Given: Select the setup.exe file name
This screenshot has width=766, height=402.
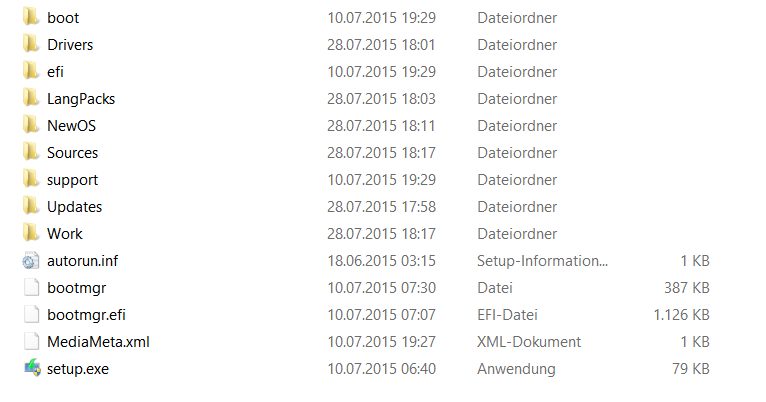Looking at the screenshot, I should point(78,369).
